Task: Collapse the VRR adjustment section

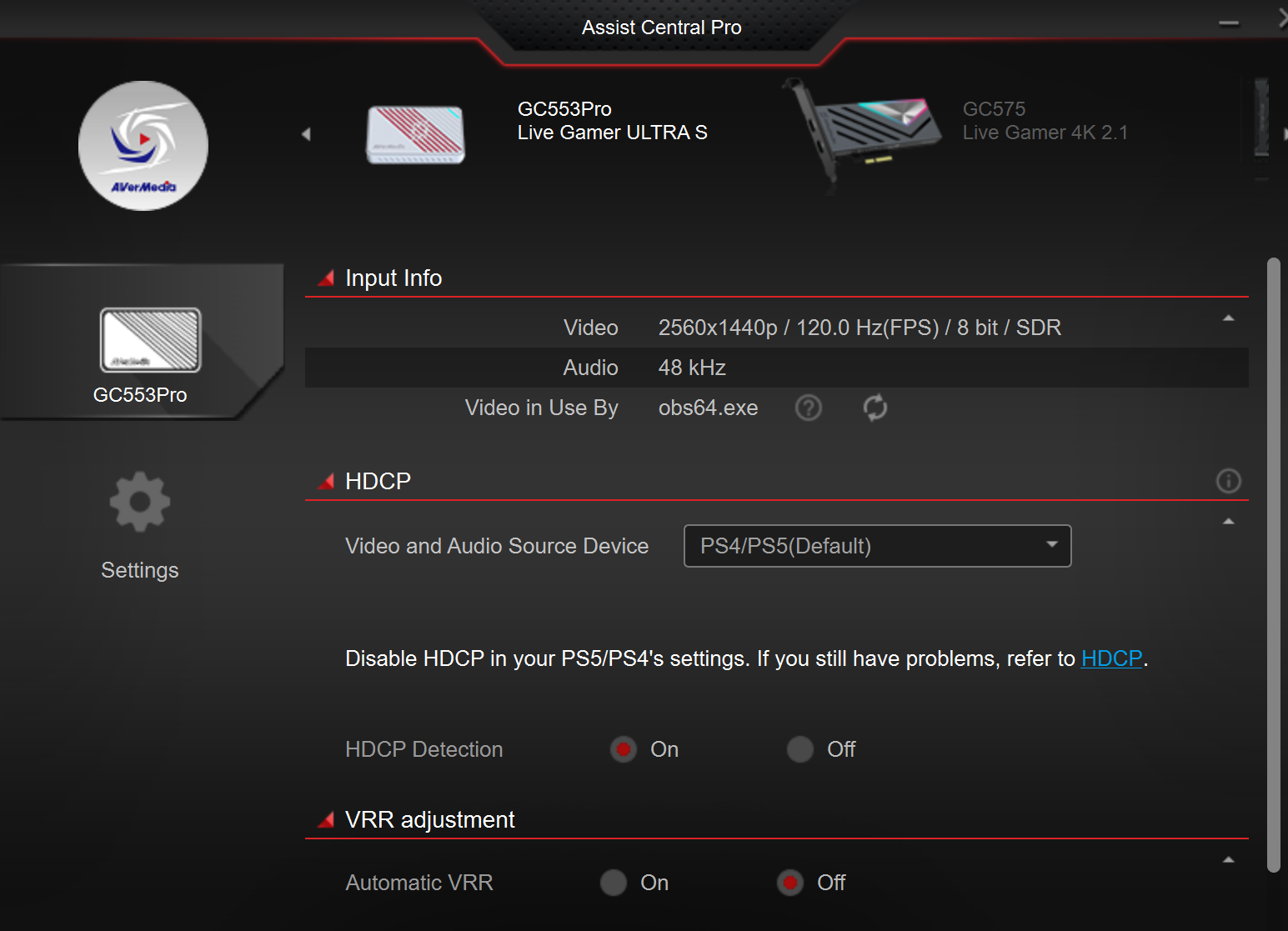Action: (1228, 860)
